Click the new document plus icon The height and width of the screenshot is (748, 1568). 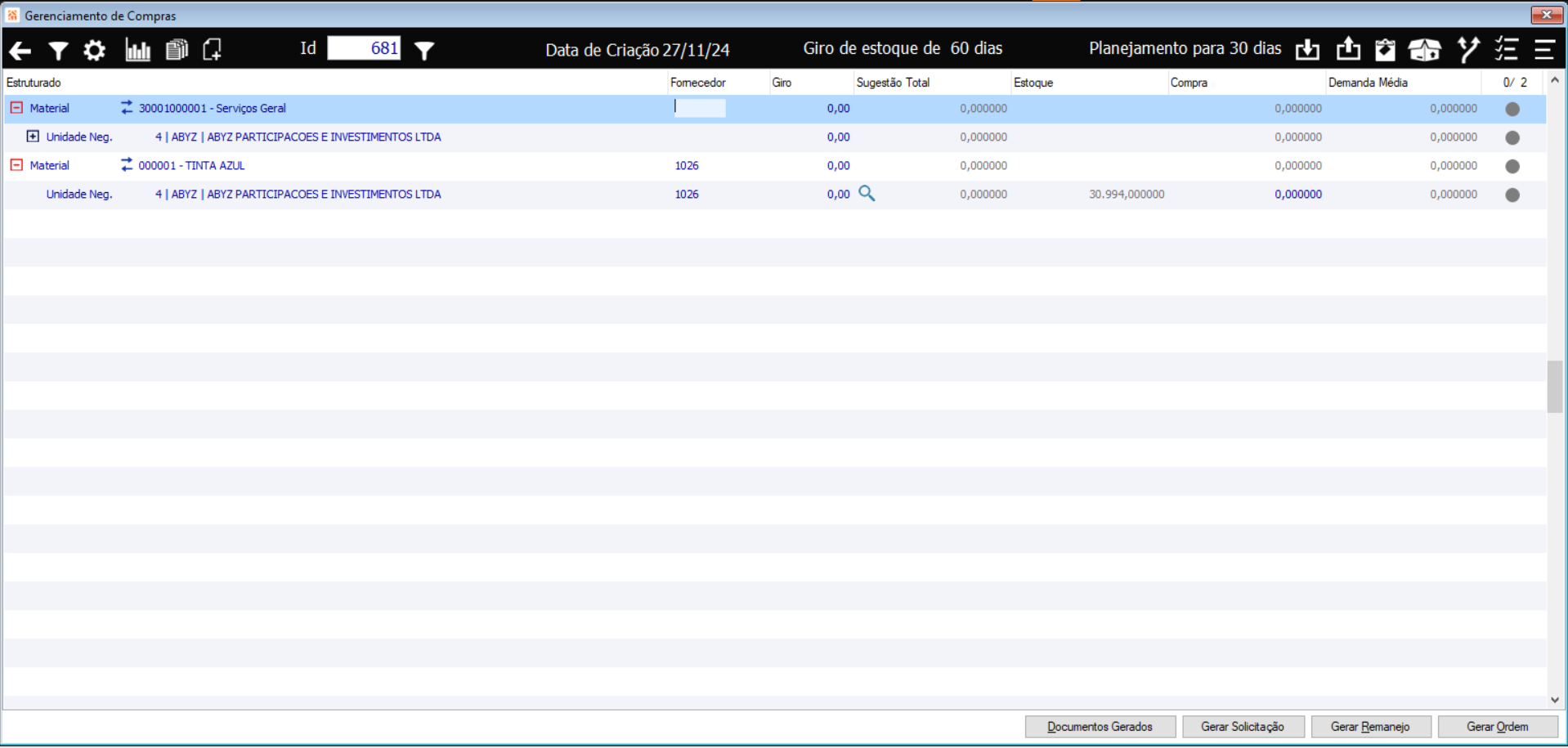click(x=213, y=50)
